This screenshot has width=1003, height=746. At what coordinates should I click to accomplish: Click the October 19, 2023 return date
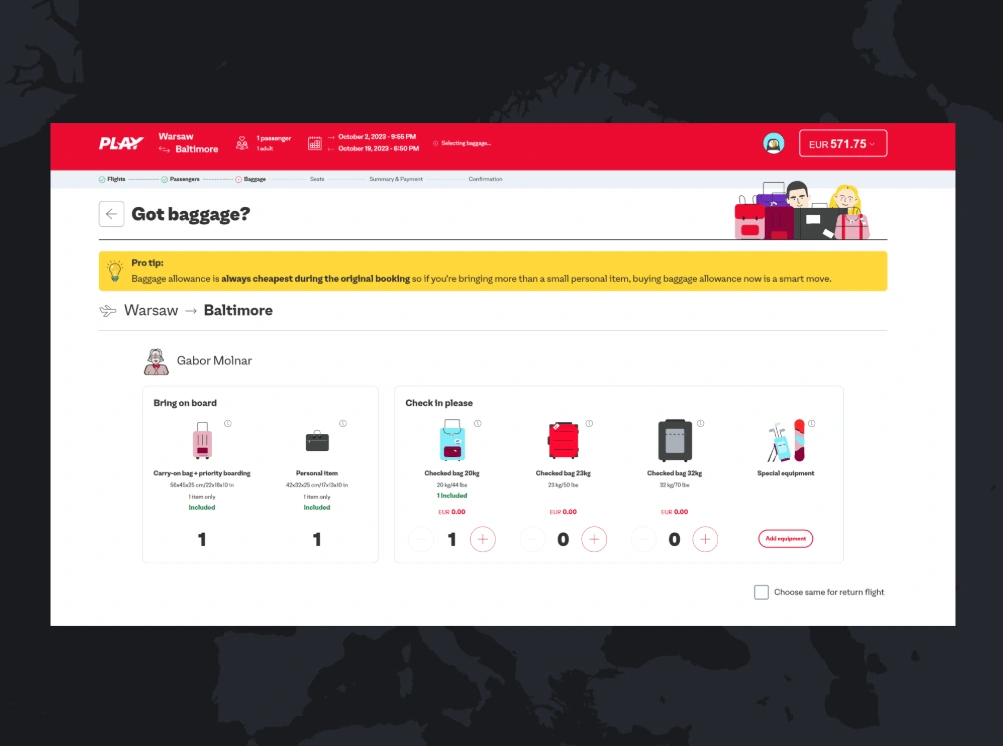click(x=379, y=148)
